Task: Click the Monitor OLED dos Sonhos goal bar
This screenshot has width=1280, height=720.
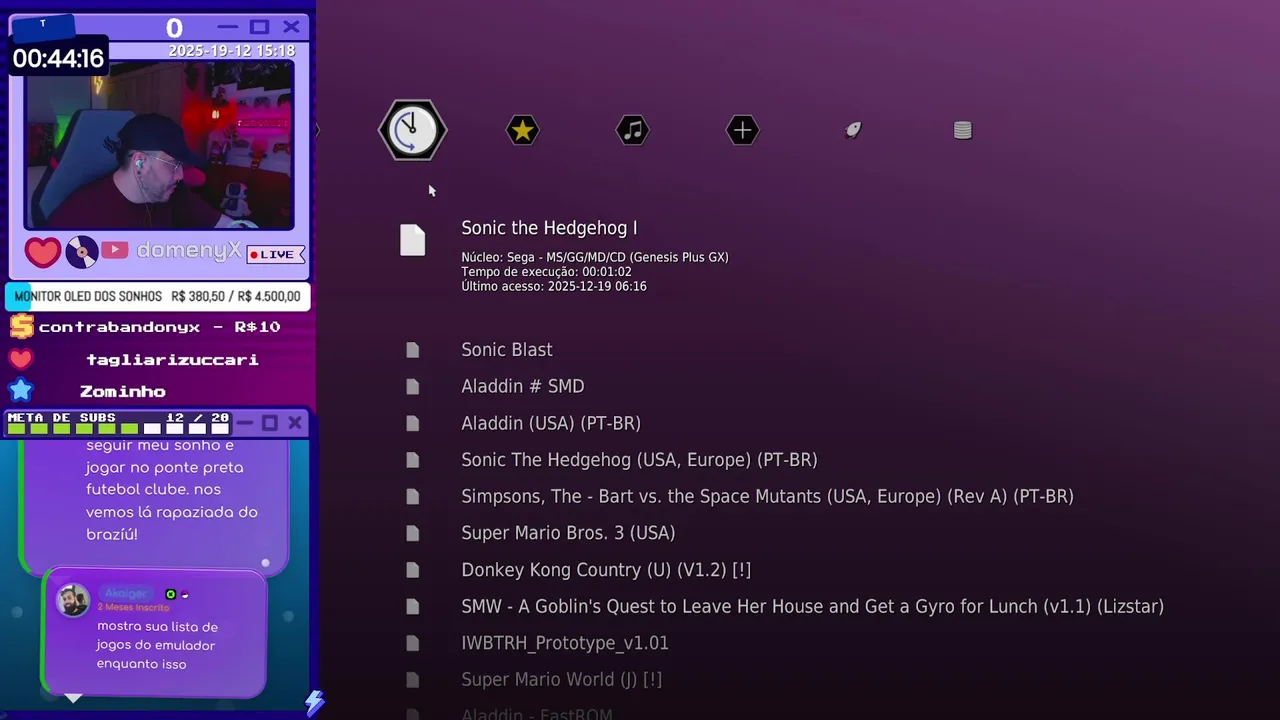Action: coord(158,297)
